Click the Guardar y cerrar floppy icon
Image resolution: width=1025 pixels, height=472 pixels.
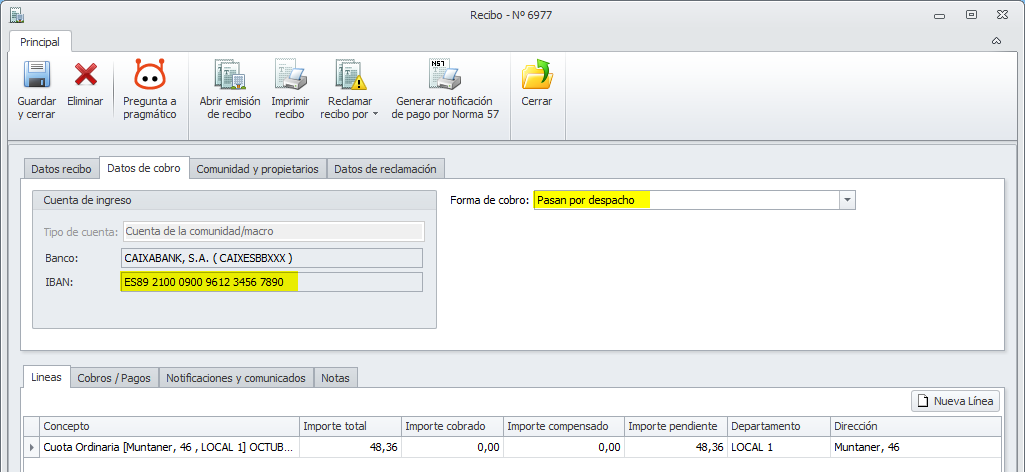point(37,75)
